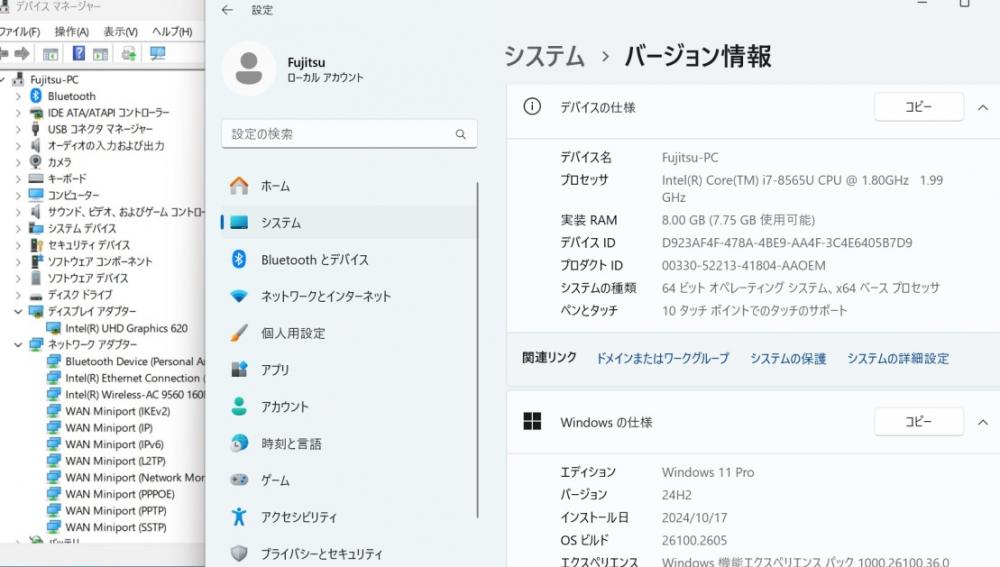This screenshot has width=1000, height=567.
Task: Expand the ディスク ドライブ node
Action: click(x=18, y=295)
